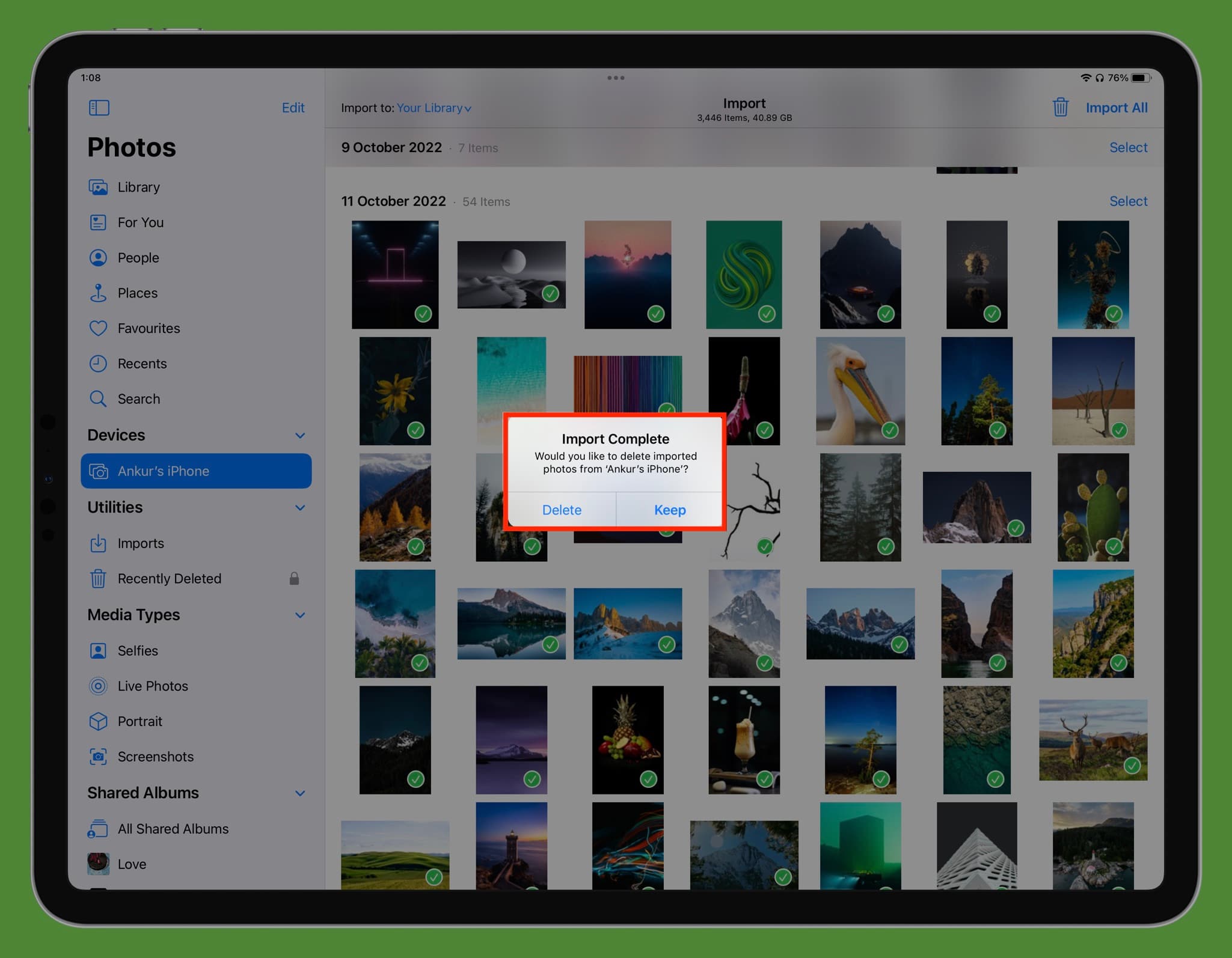The image size is (1232, 958).
Task: Open the pink sunset mountain thumbnail
Action: tap(627, 274)
